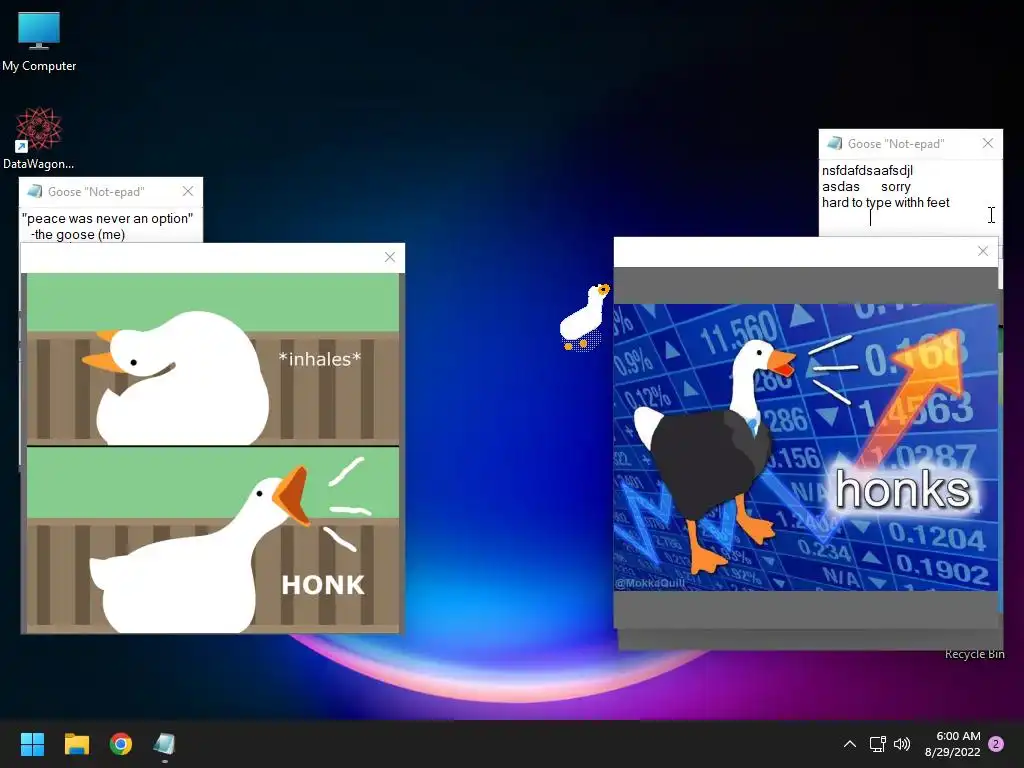Click the line "hard to type withh feet"

[886, 202]
